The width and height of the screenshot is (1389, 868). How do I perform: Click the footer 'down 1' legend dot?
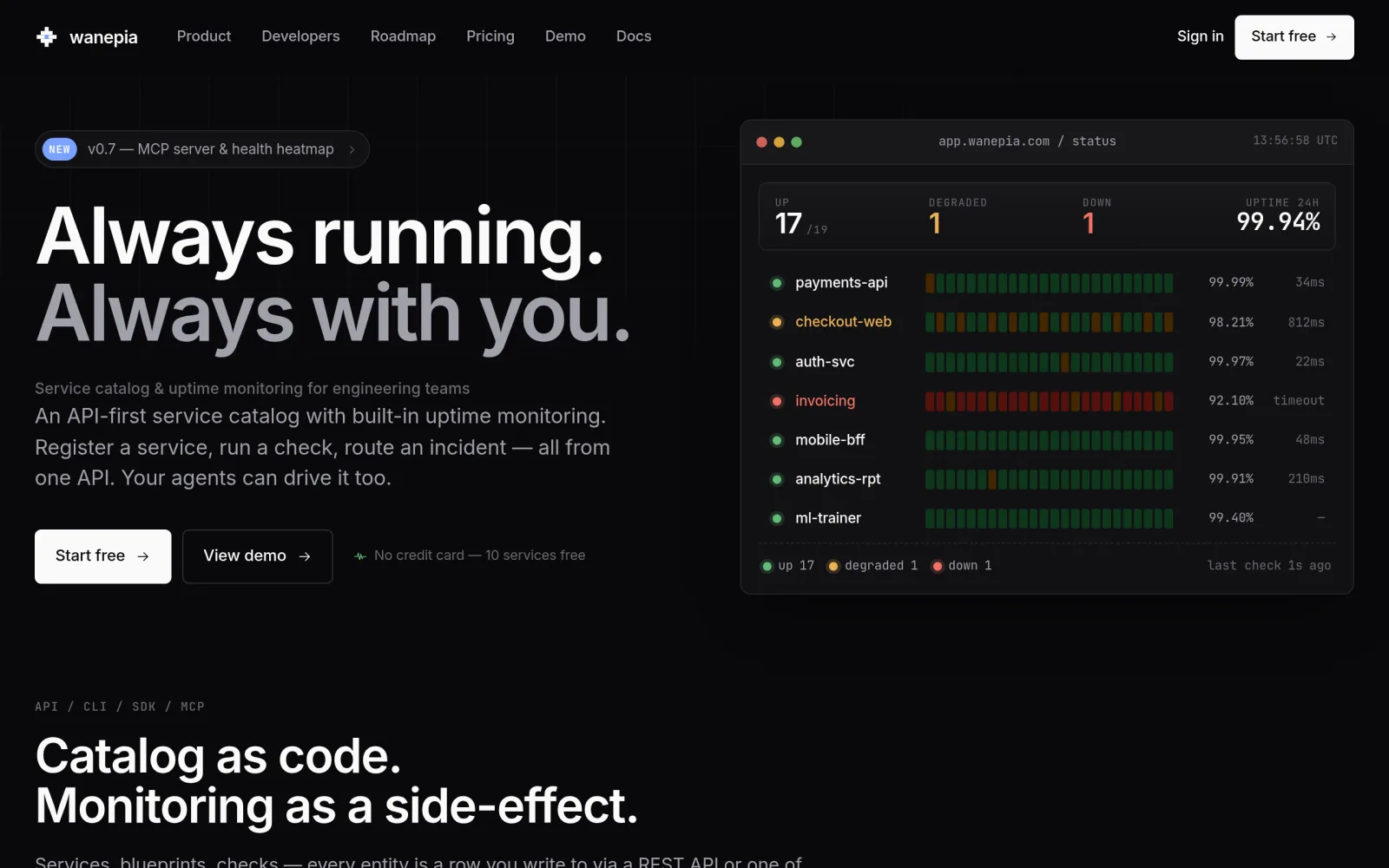[938, 566]
